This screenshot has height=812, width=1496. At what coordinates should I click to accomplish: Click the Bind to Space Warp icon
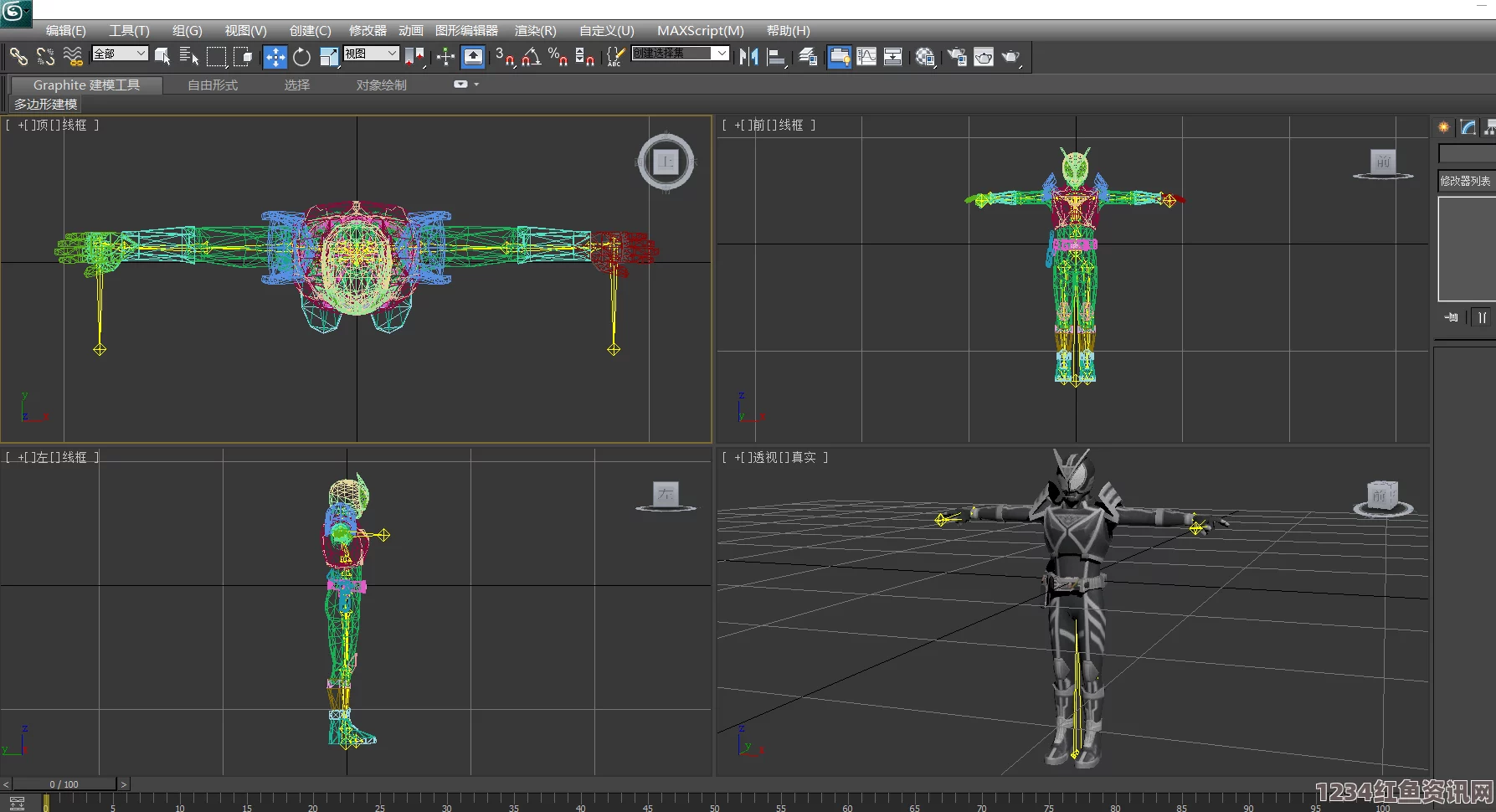[x=73, y=56]
